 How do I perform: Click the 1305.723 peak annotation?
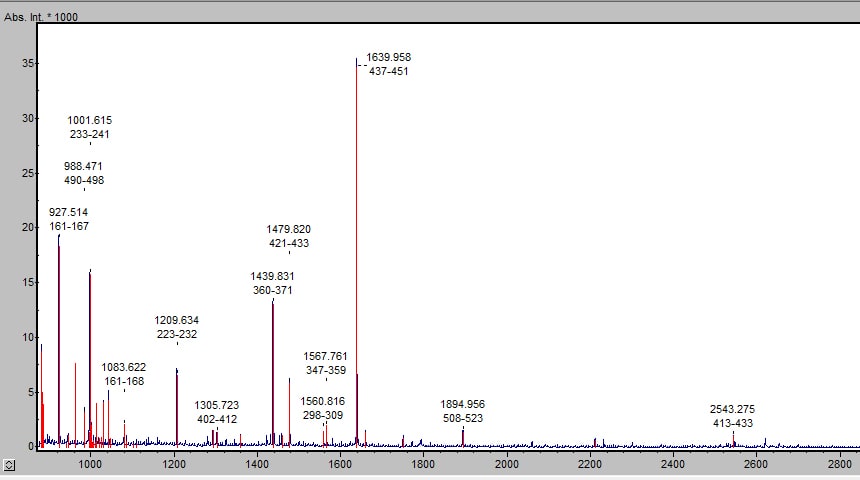click(217, 405)
